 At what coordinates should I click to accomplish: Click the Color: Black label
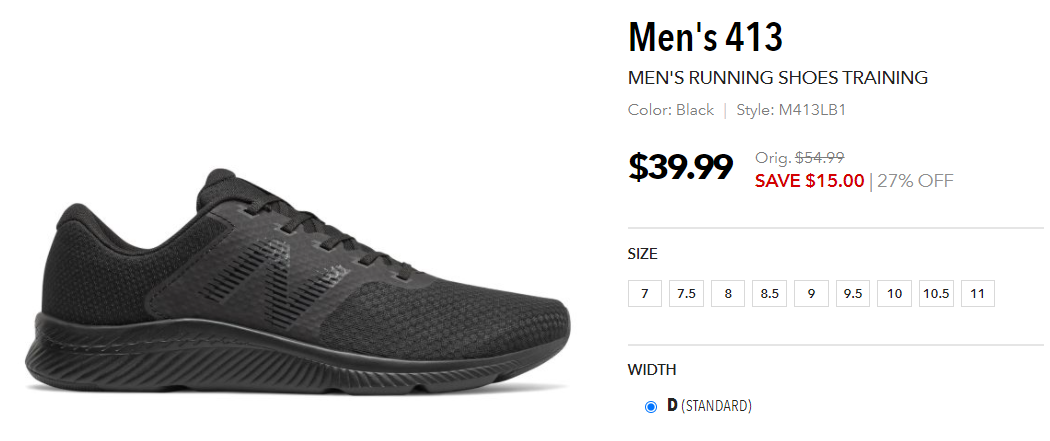point(671,110)
